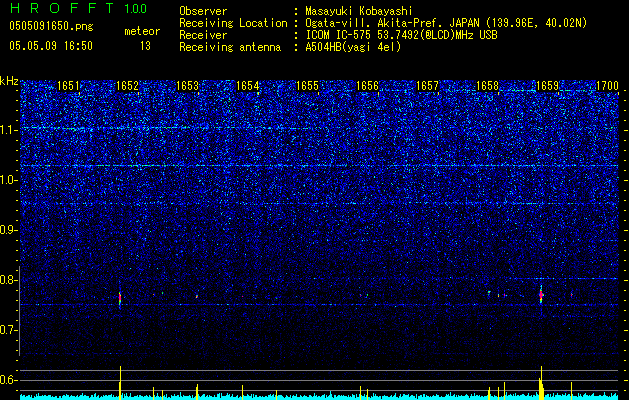Screen dimensions: 629x400
Task: Click the 1655 time label
Action: click(307, 87)
